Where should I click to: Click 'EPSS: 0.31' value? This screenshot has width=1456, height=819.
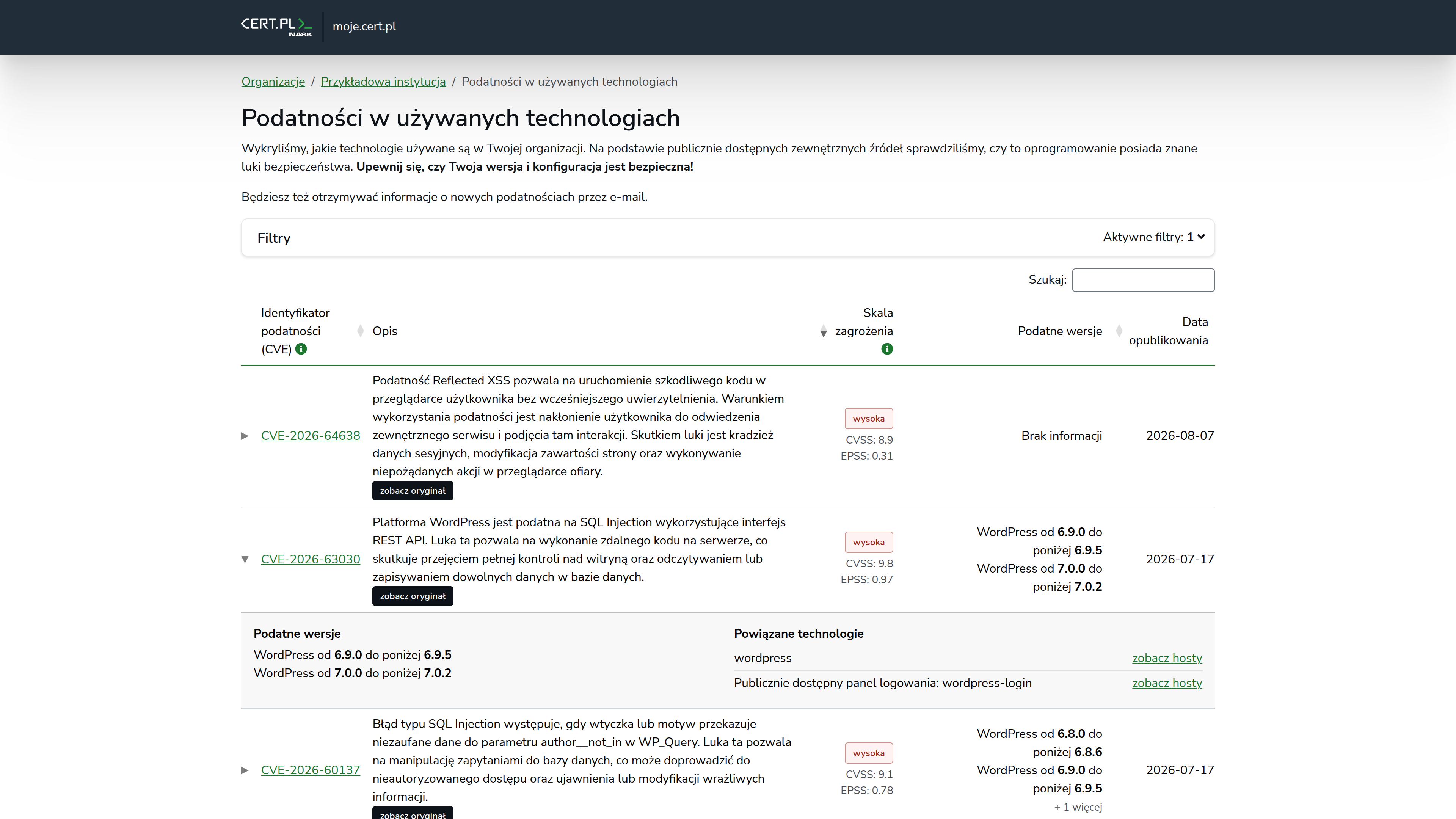(866, 455)
